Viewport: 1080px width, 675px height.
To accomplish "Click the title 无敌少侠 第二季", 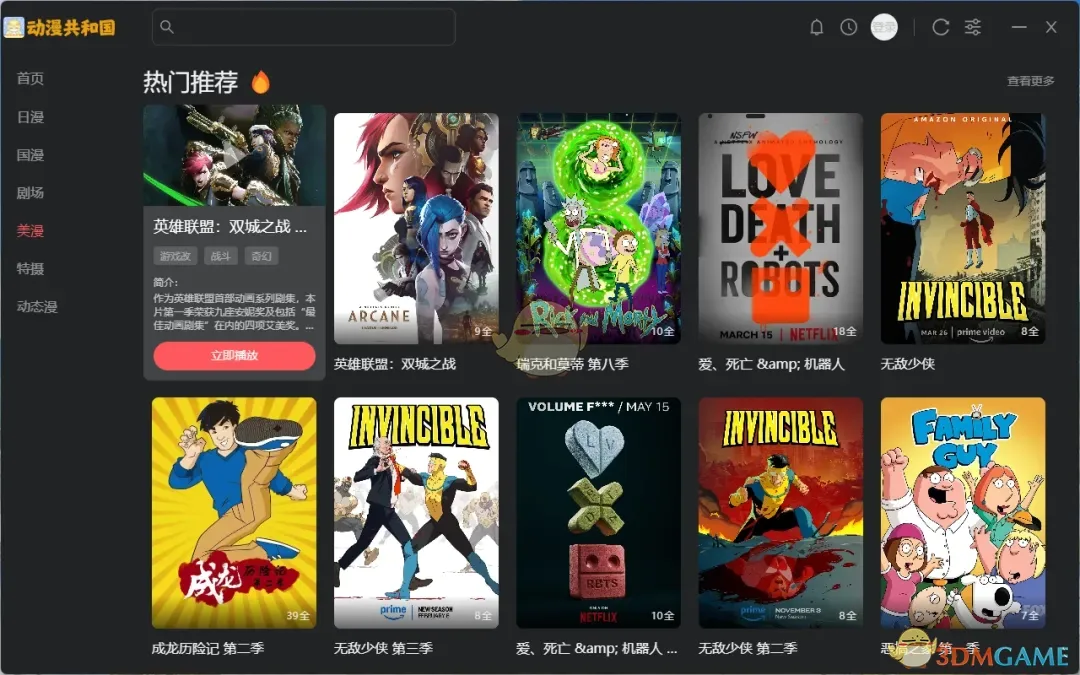I will (748, 648).
